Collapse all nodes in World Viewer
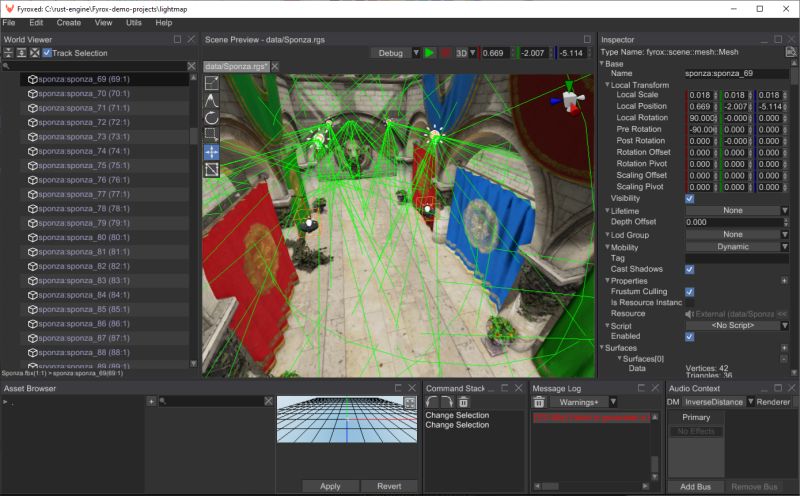Image resolution: width=800 pixels, height=496 pixels. pyautogui.click(x=8, y=53)
